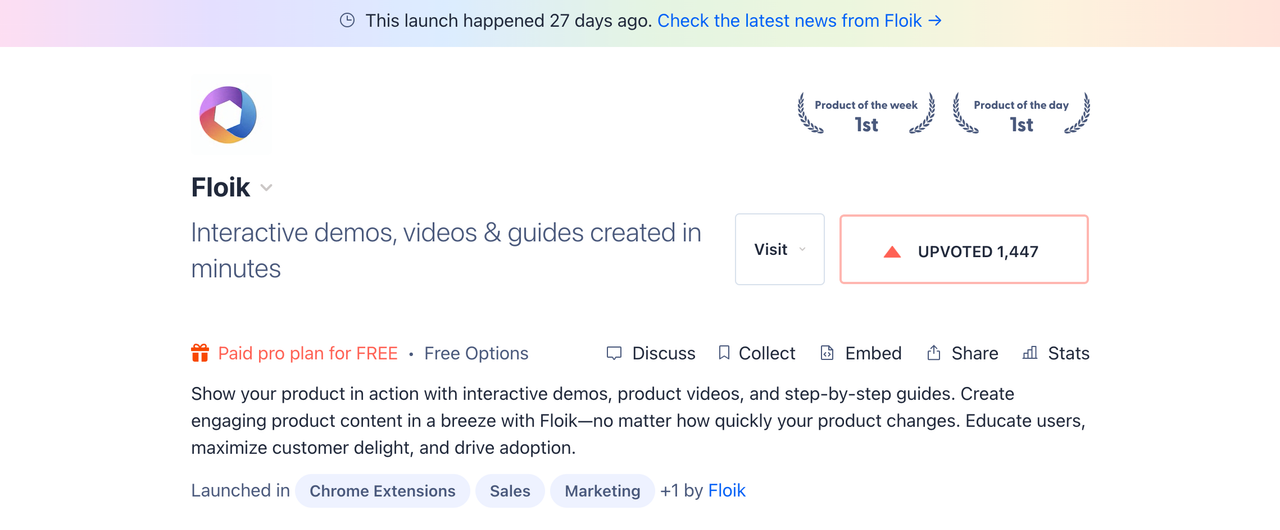Open Paid pro plan for FREE offer
The width and height of the screenshot is (1280, 530).
click(308, 353)
